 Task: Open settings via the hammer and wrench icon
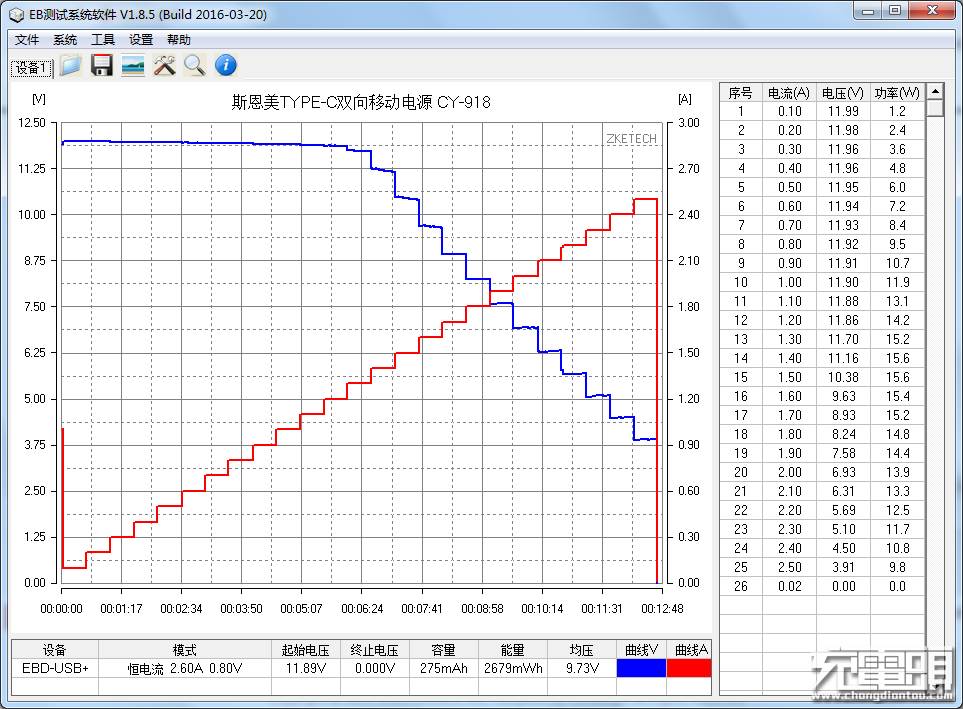164,65
